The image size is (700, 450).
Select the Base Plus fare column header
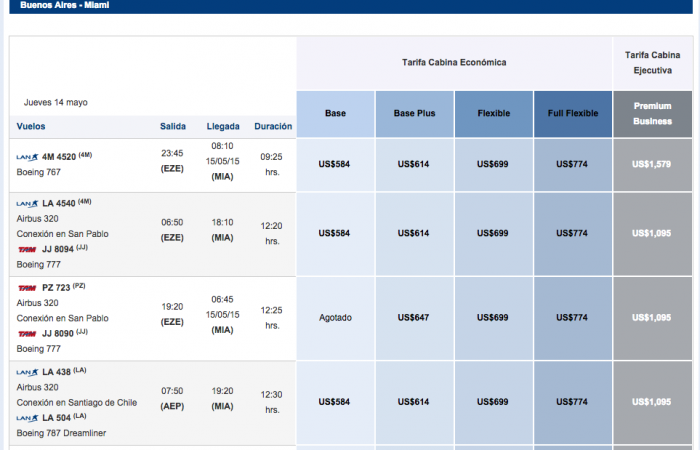[x=415, y=114]
